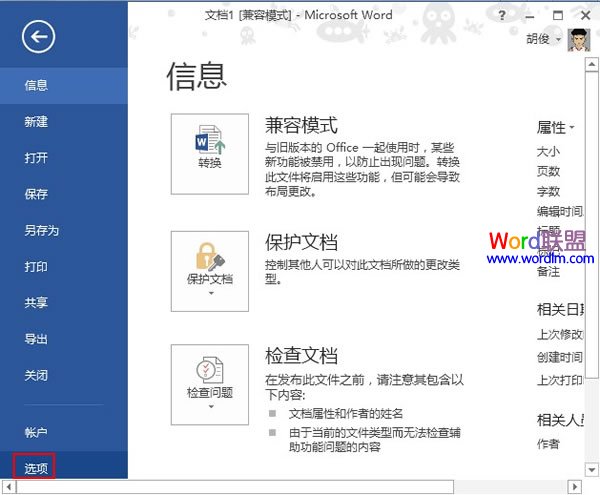Screen dimensions: 600x495
Task: Click the 兼容模式 heading text
Action: pos(302,125)
